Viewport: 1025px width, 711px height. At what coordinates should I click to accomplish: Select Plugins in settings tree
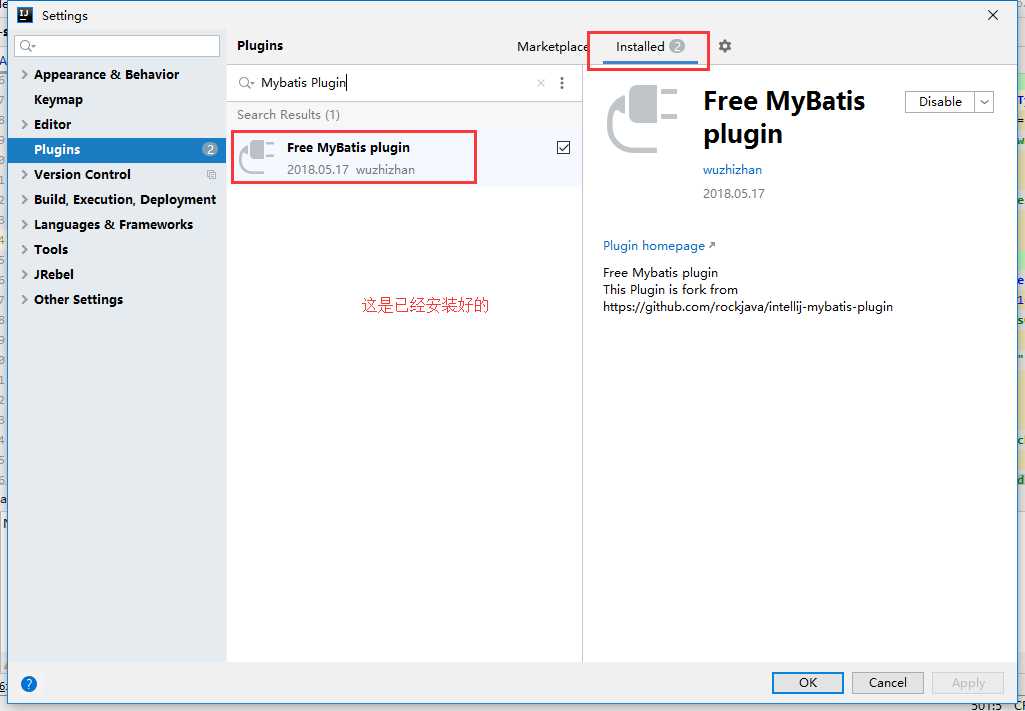117,150
